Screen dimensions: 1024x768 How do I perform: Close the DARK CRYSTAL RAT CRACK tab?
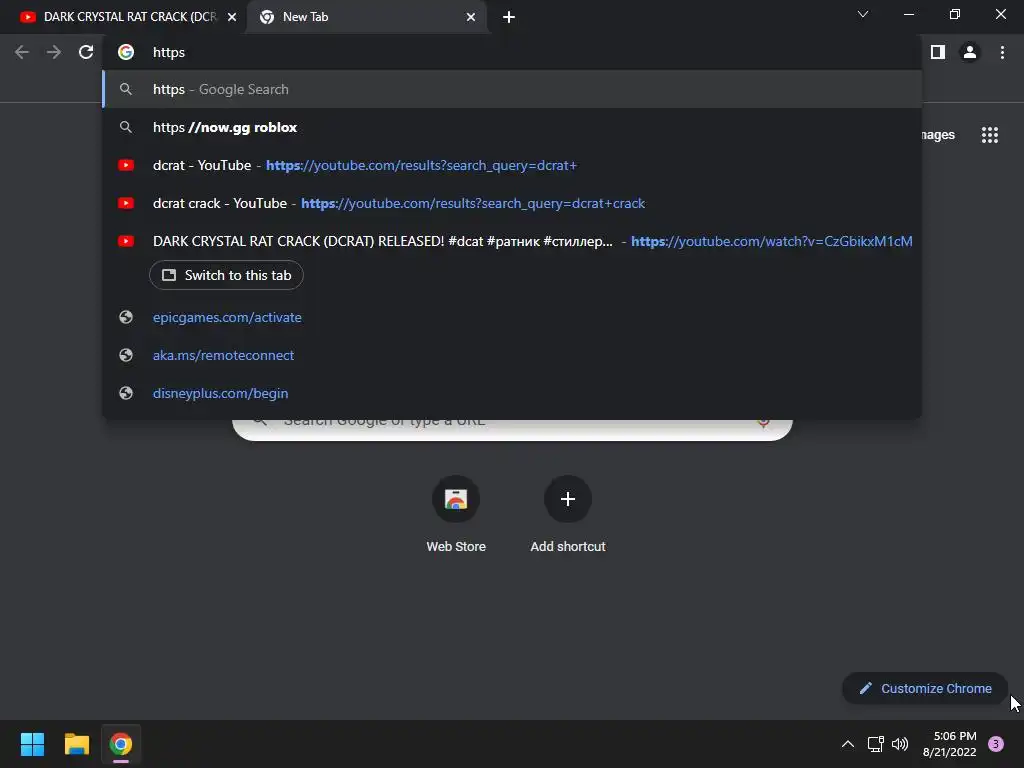(x=232, y=17)
